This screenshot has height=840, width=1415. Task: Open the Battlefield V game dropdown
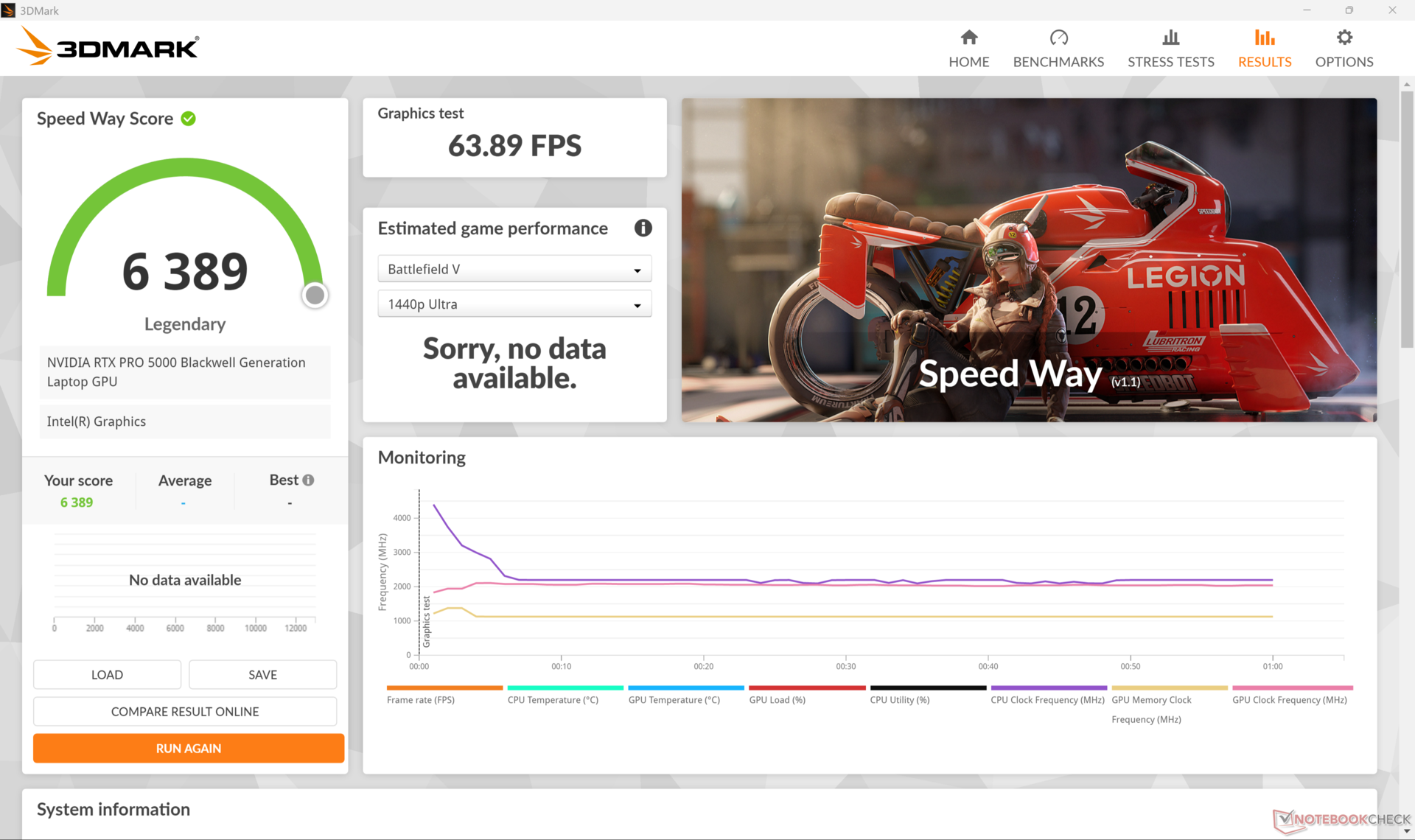pos(514,270)
